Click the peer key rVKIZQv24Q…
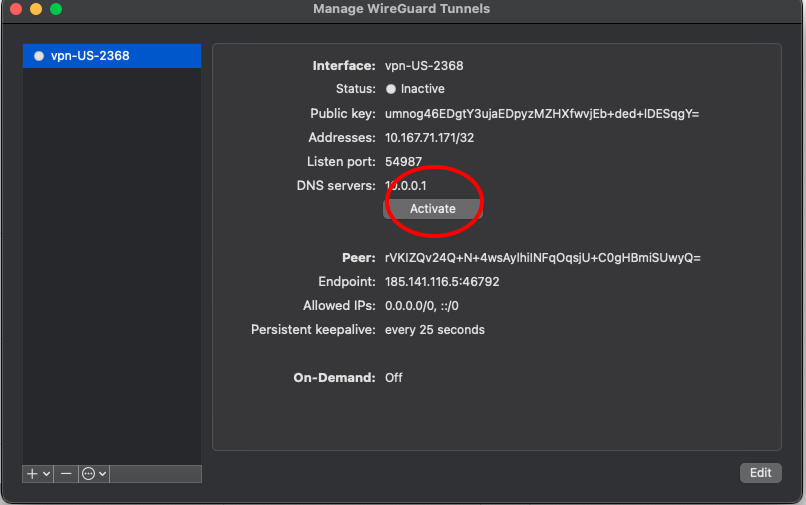This screenshot has height=505, width=806. [x=542, y=258]
